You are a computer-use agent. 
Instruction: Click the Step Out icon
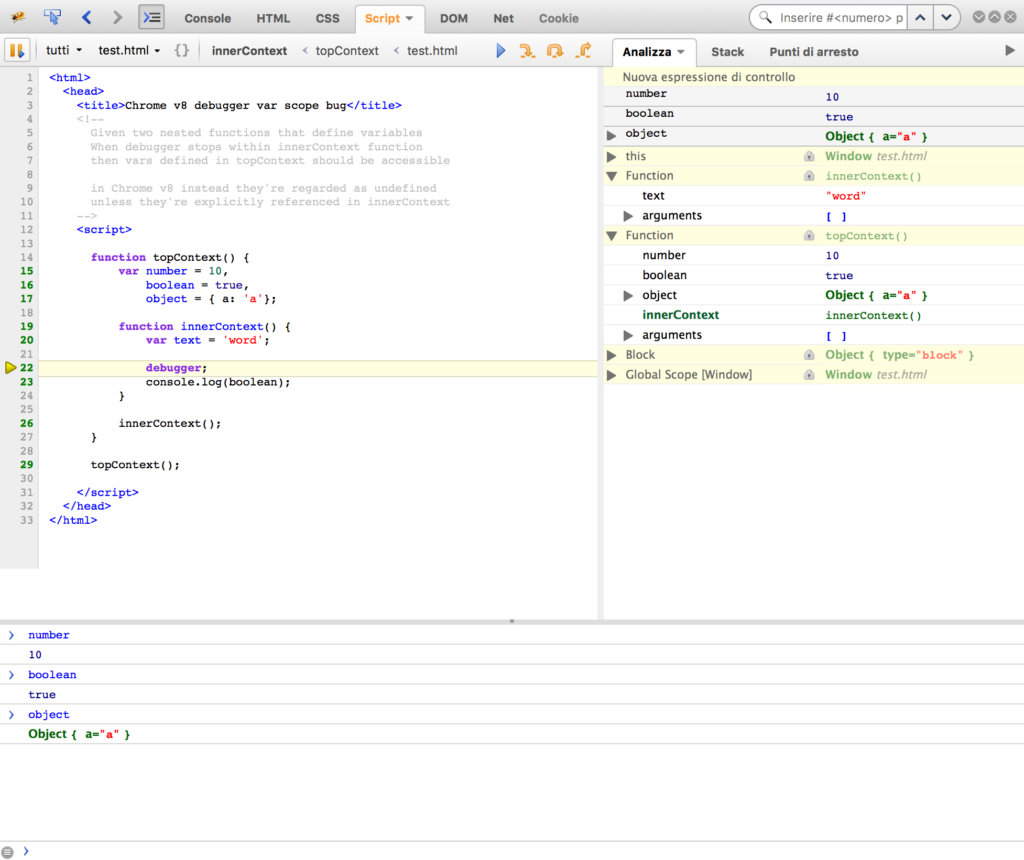pos(583,50)
